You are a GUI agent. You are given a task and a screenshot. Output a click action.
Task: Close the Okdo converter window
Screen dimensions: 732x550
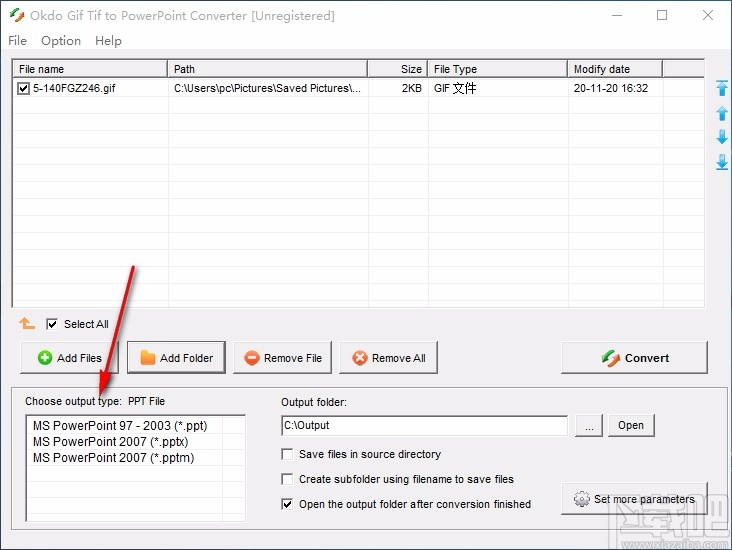[708, 15]
